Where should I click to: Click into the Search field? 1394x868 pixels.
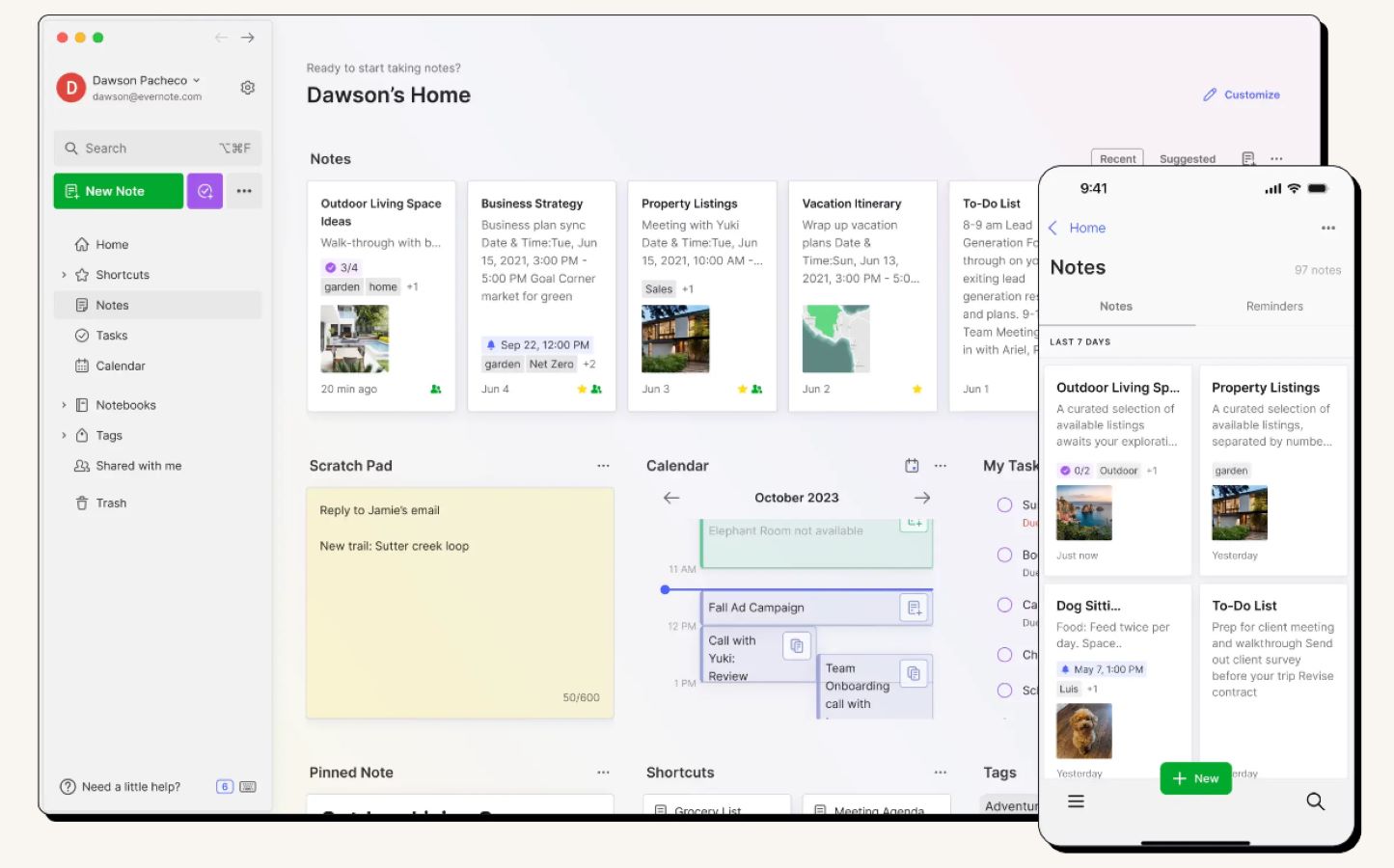point(157,149)
